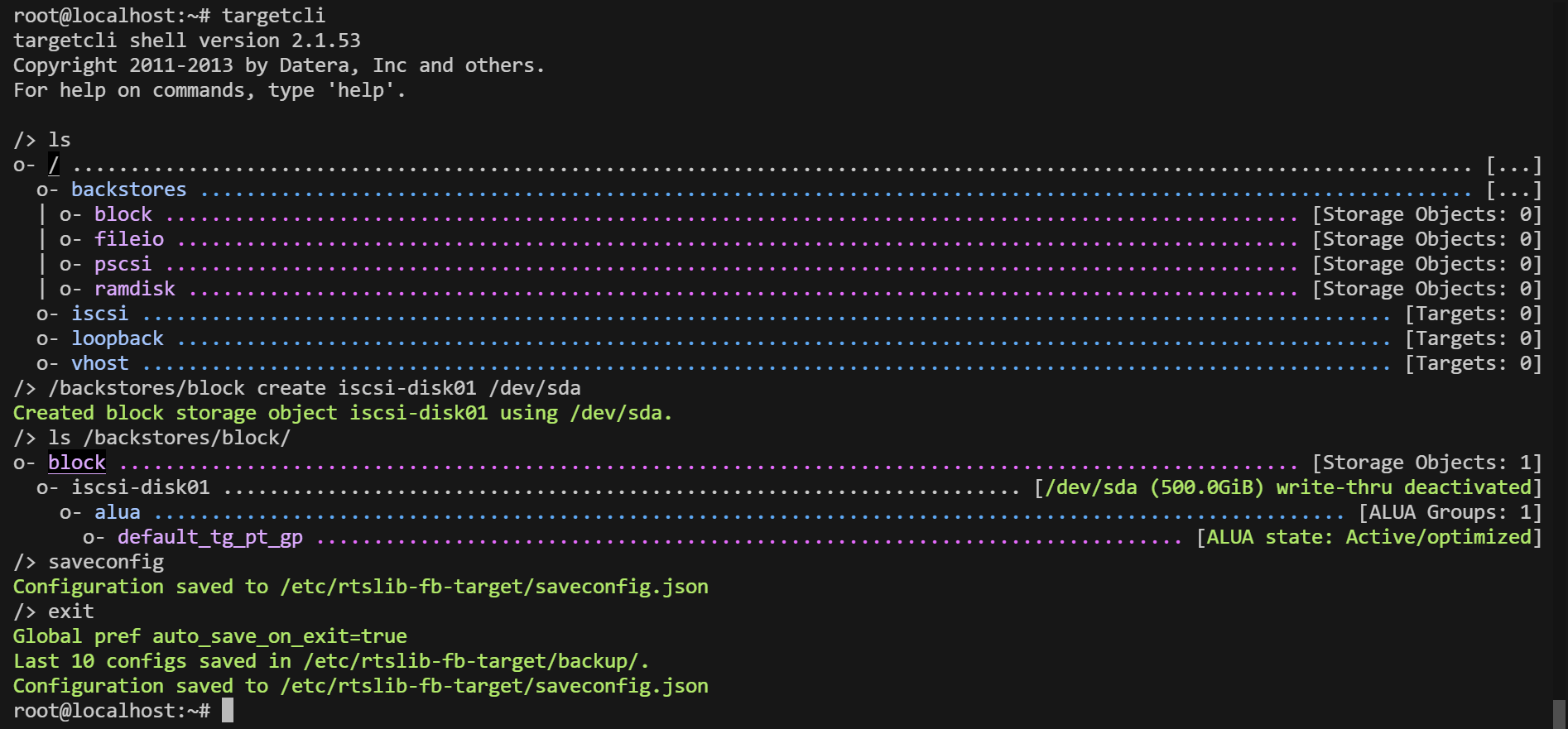The height and width of the screenshot is (729, 1568).
Task: Select the iscsi-disk01 storage object row
Action: pyautogui.click(x=140, y=487)
